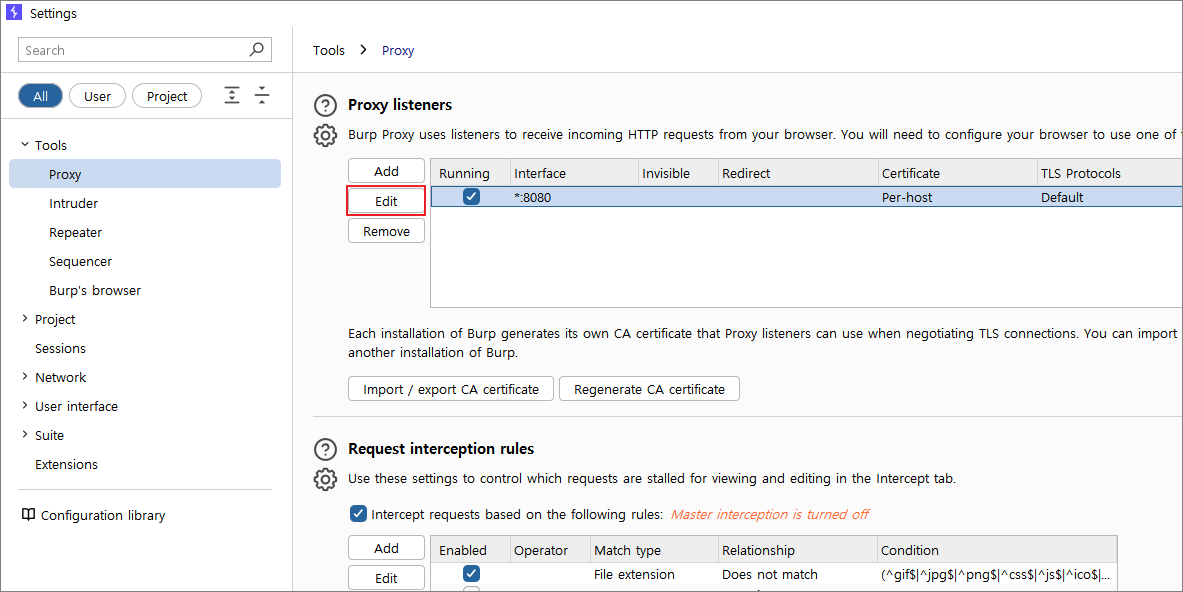The width and height of the screenshot is (1183, 592).
Task: Expand the User interface tree section
Action: pyautogui.click(x=25, y=405)
